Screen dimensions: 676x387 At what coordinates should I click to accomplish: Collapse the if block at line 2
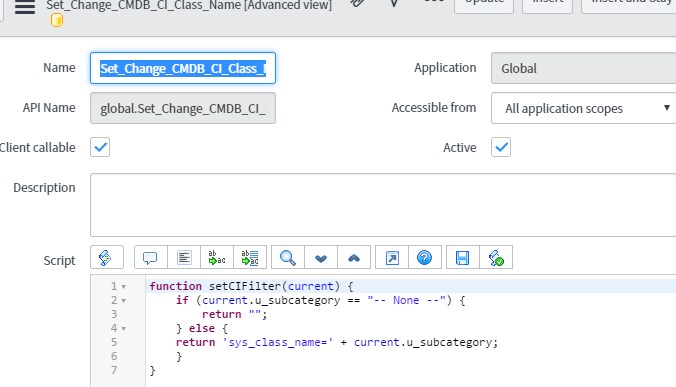click(124, 301)
